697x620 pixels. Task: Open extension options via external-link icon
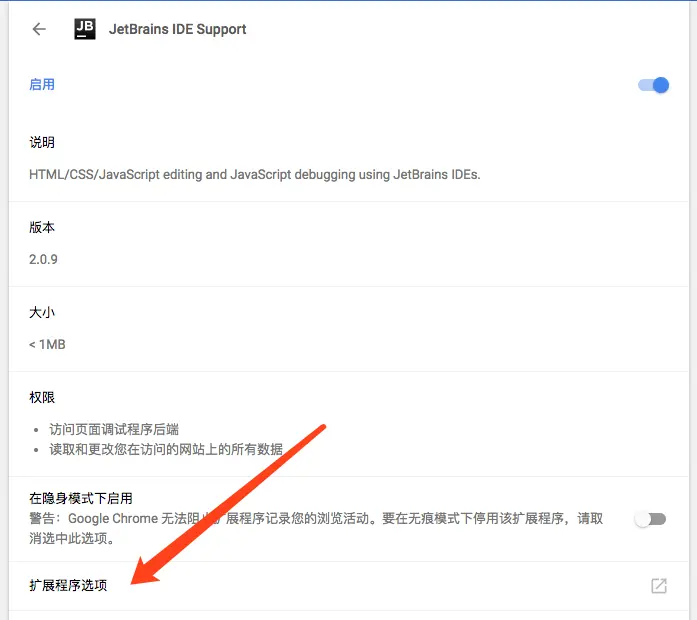click(659, 586)
